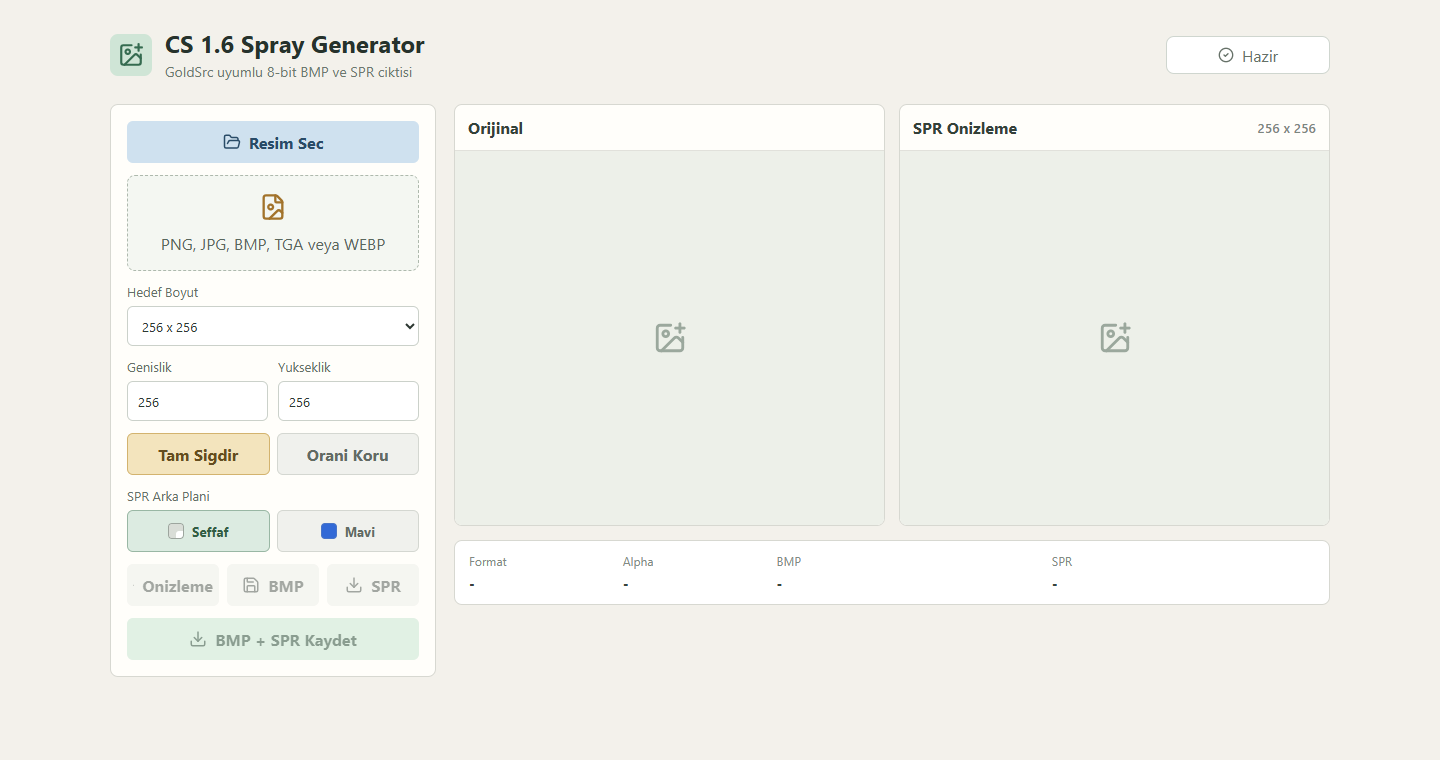Click the CS 1.6 Spray Generator title
The height and width of the screenshot is (760, 1440).
(295, 45)
